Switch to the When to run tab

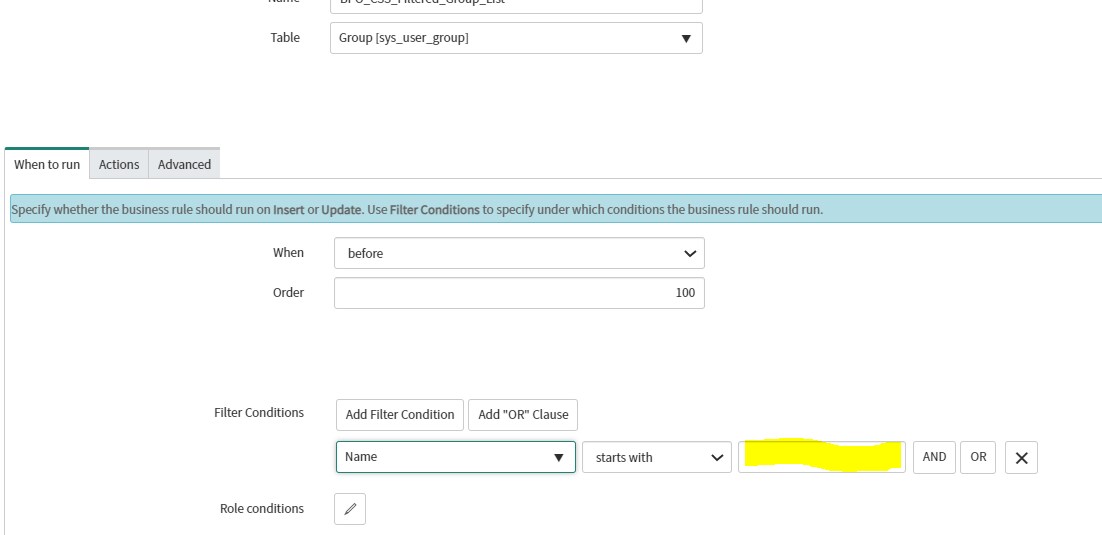coord(47,165)
